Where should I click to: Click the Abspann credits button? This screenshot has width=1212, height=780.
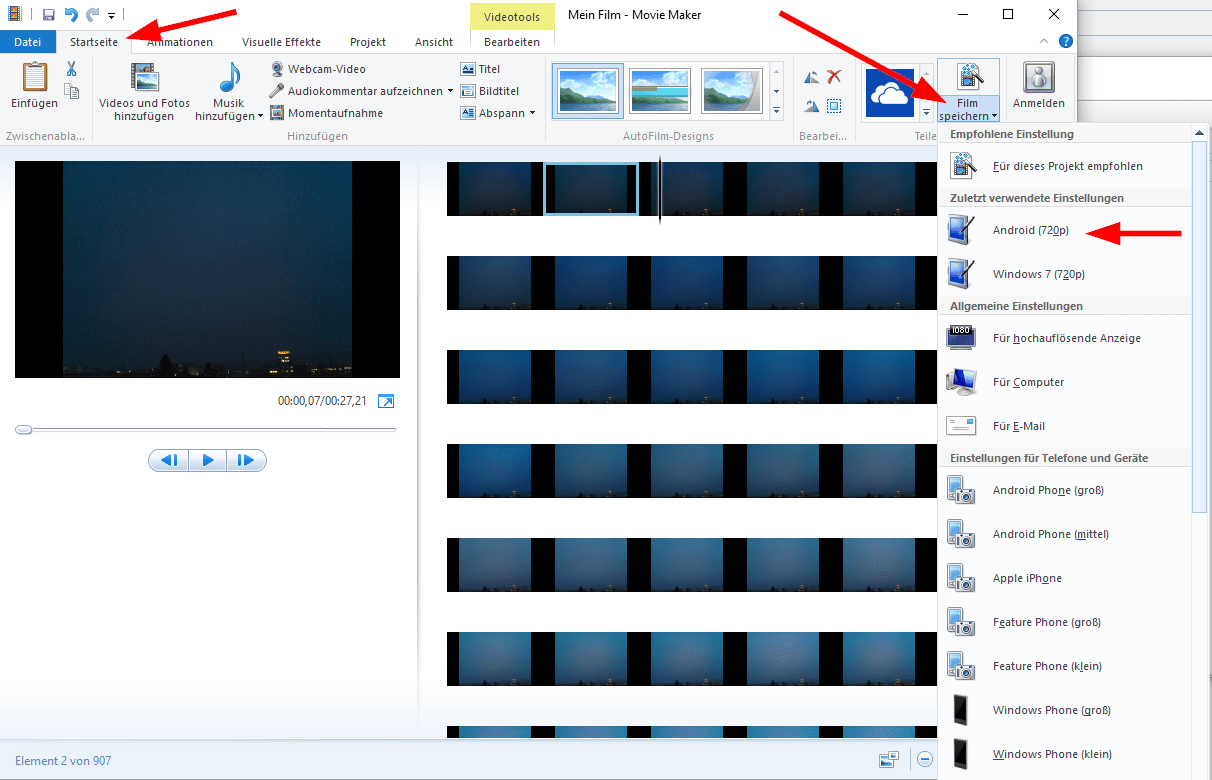pyautogui.click(x=492, y=113)
